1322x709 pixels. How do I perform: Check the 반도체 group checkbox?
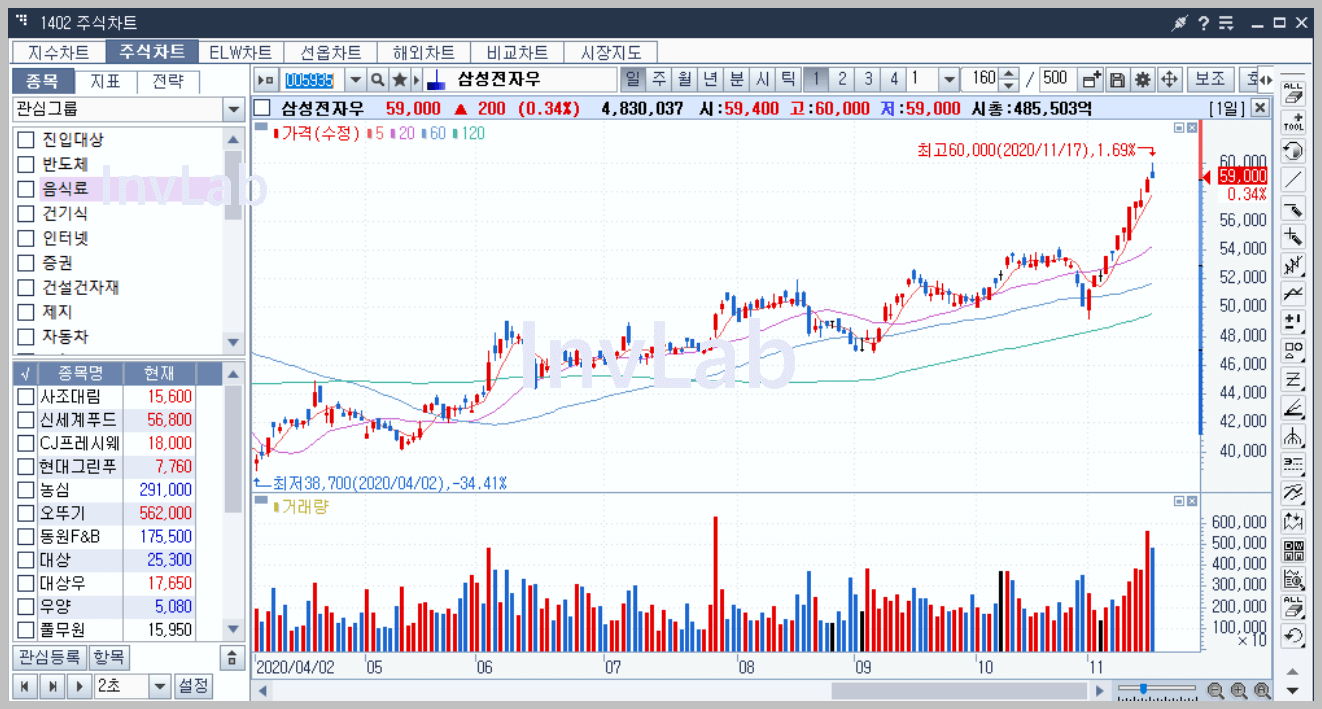(x=26, y=164)
